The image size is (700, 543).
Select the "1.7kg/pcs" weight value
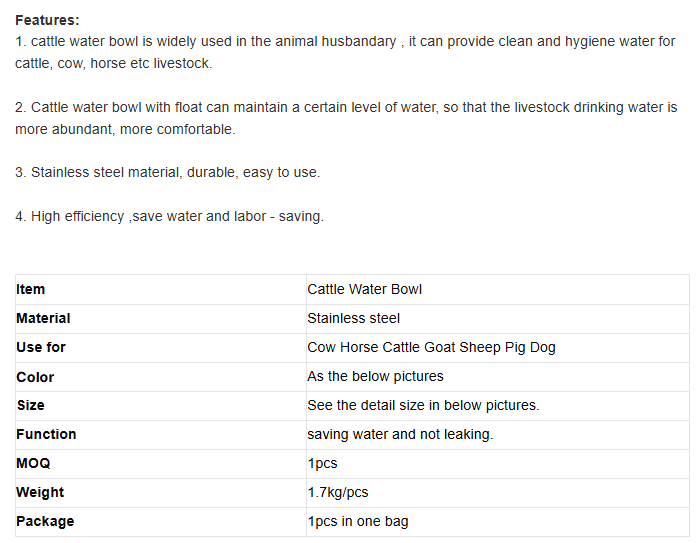point(339,492)
